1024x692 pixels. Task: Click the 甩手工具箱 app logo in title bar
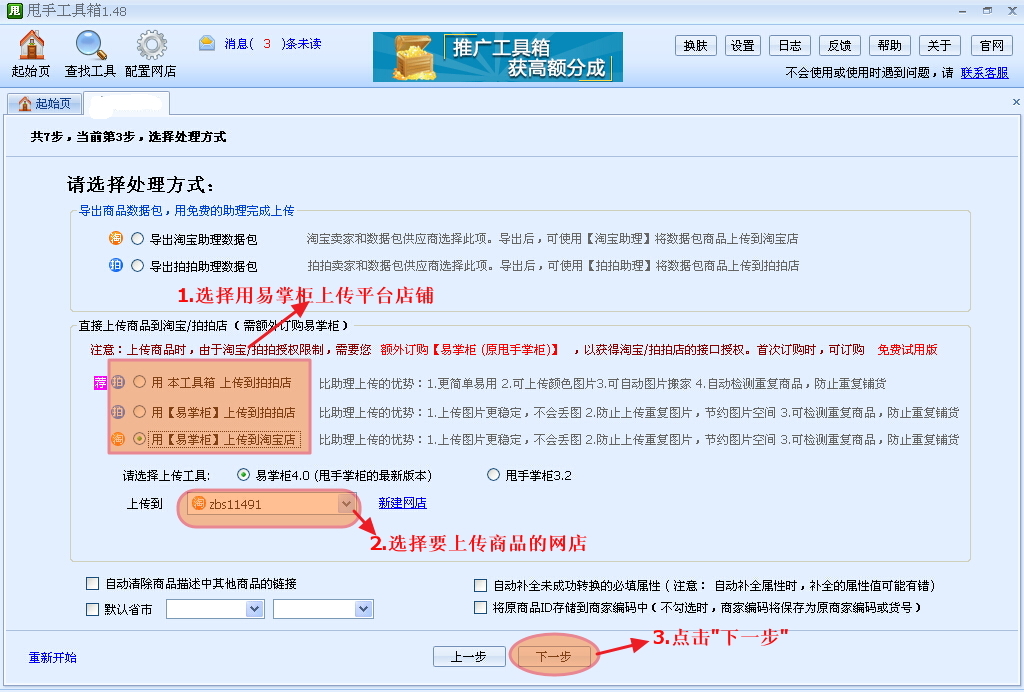coord(14,10)
